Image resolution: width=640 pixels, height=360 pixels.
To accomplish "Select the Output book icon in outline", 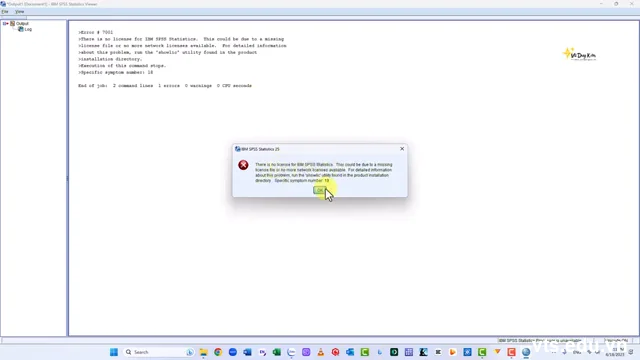I will point(13,24).
